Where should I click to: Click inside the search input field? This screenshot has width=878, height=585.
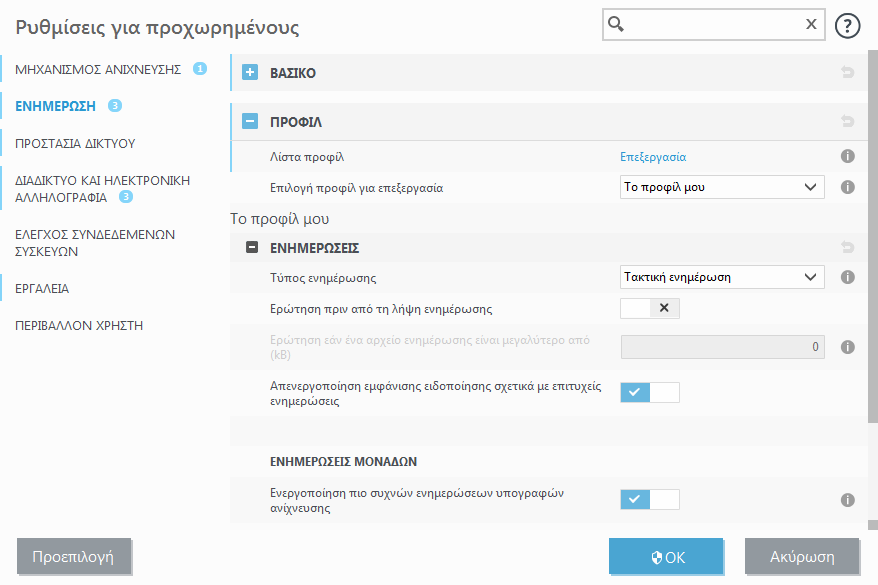pos(710,23)
